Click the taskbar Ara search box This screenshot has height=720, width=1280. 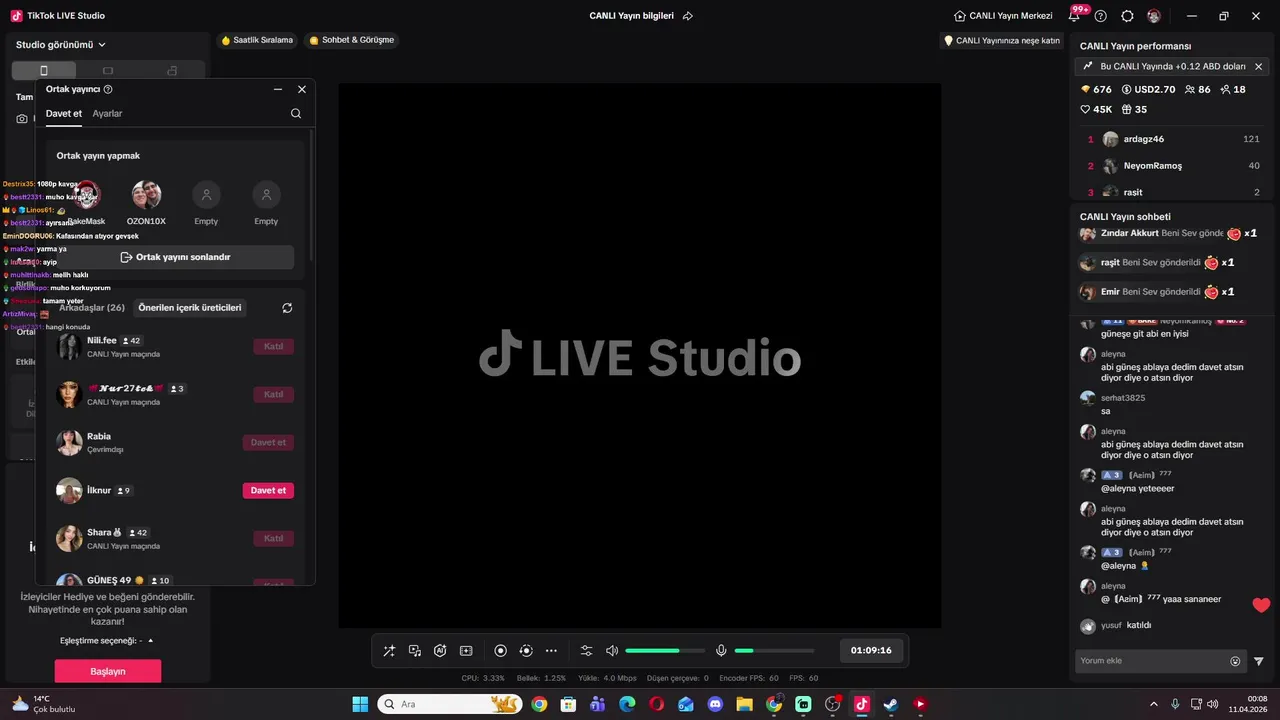click(449, 704)
